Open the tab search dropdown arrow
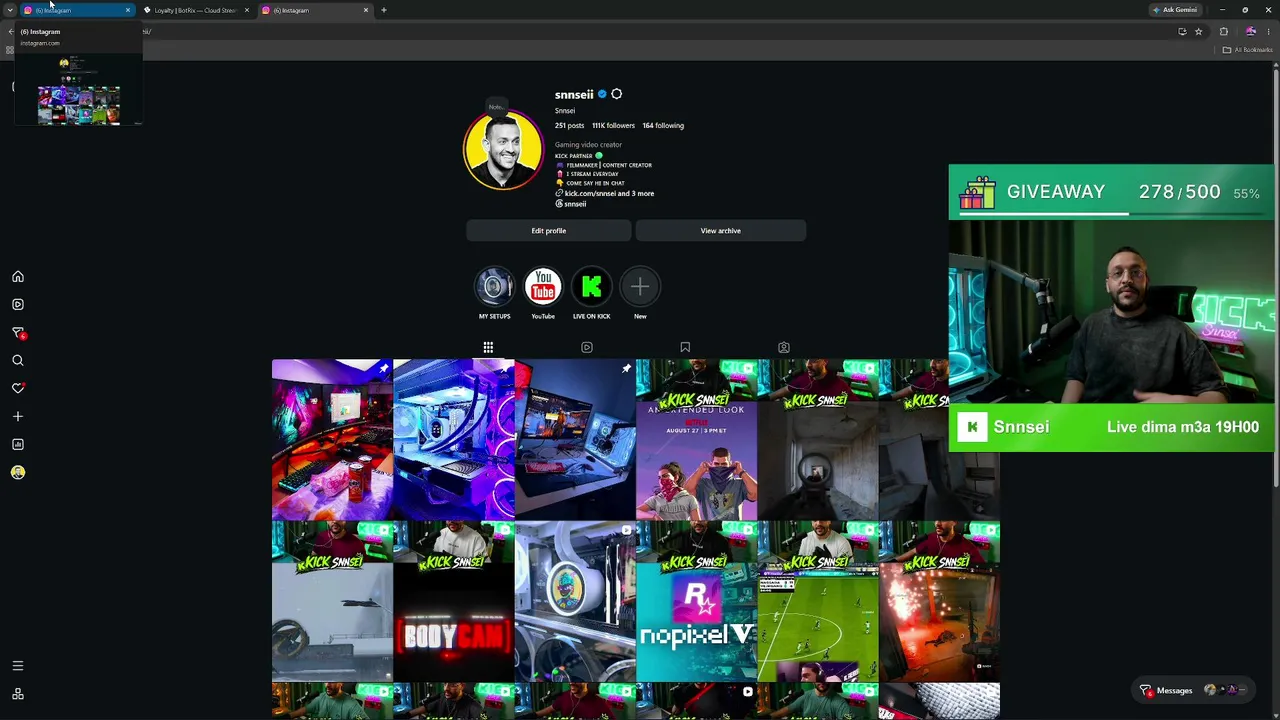This screenshot has width=1280, height=720. [x=10, y=10]
